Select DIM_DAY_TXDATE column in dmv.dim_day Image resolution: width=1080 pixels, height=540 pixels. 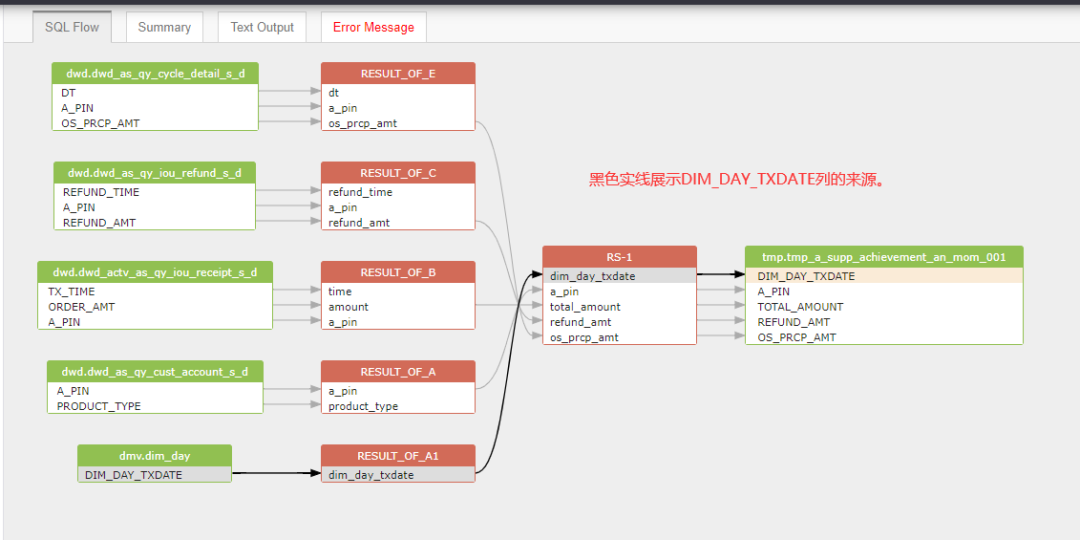click(x=154, y=474)
